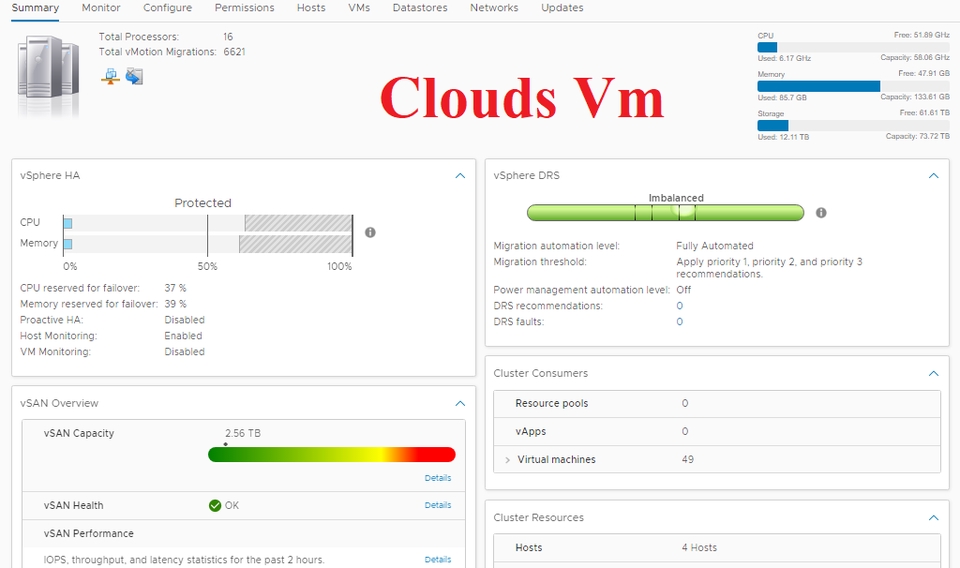
Task: Go to the Networks tab
Action: (494, 8)
